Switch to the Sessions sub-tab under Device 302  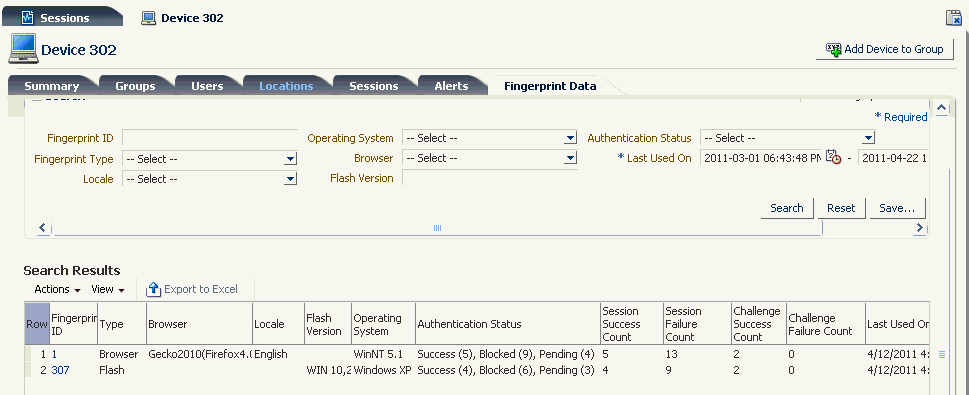pyautogui.click(x=373, y=86)
